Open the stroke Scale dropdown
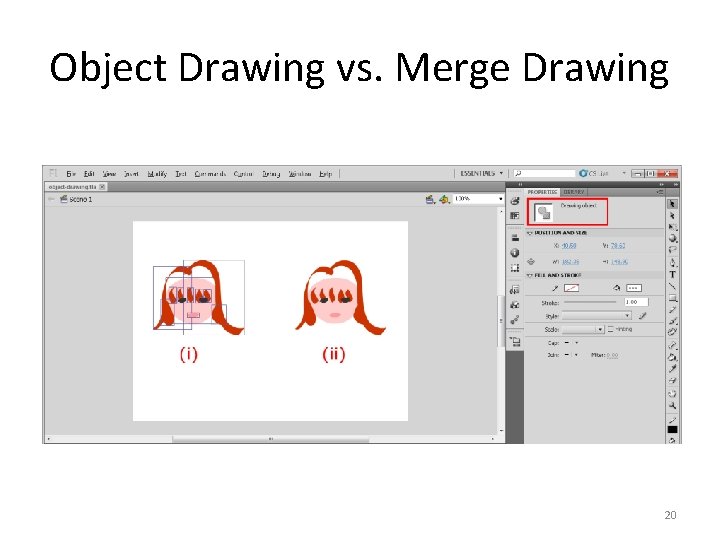Viewport: 720px width, 540px height. (582, 329)
